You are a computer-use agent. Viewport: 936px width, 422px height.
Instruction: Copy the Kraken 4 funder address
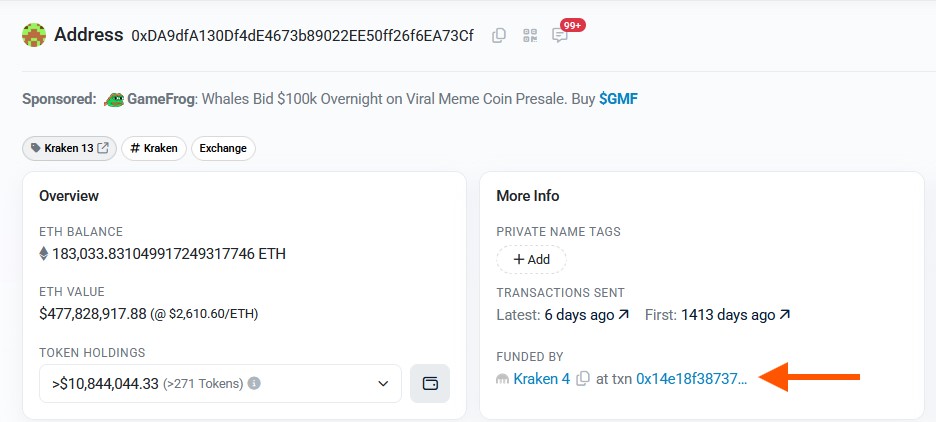583,379
